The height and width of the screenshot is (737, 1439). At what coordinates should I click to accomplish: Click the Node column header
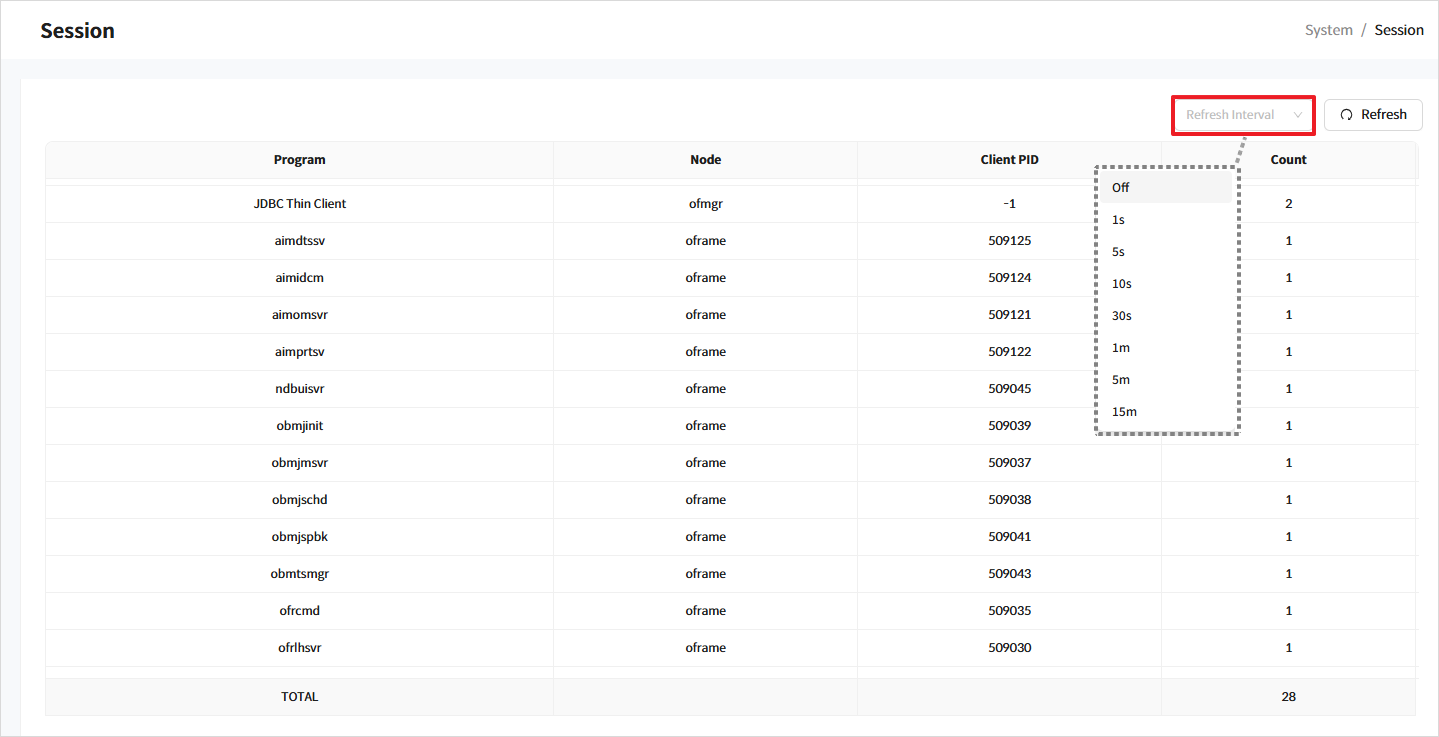705,160
